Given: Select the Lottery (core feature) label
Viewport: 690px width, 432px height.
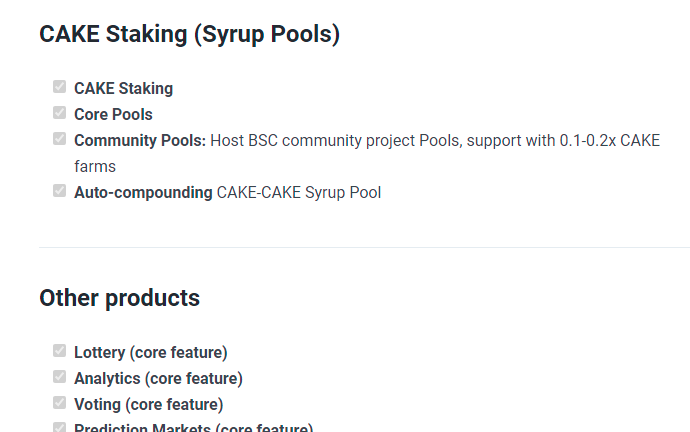Looking at the screenshot, I should click(x=150, y=352).
